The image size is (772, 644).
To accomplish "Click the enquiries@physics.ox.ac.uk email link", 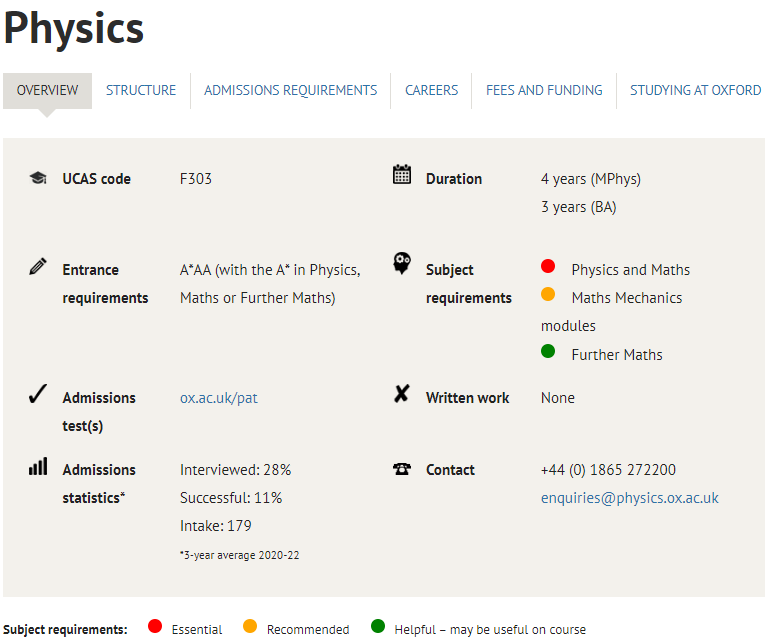I will pyautogui.click(x=630, y=498).
